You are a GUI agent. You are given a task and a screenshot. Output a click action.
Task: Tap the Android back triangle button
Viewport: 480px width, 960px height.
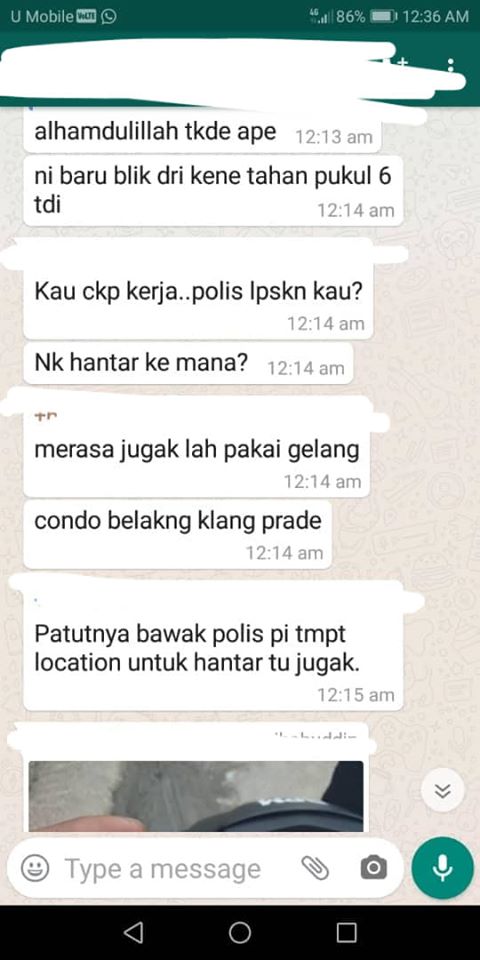coord(133,932)
